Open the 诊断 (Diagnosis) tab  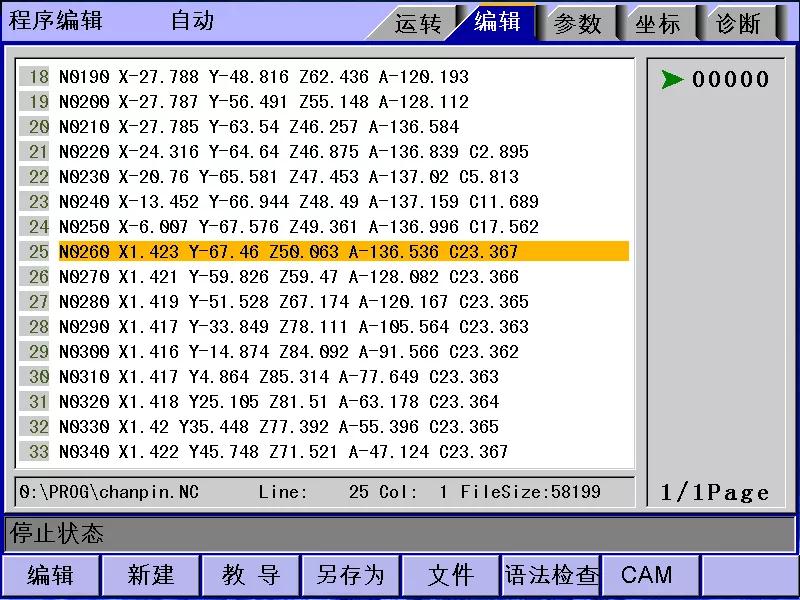point(738,23)
